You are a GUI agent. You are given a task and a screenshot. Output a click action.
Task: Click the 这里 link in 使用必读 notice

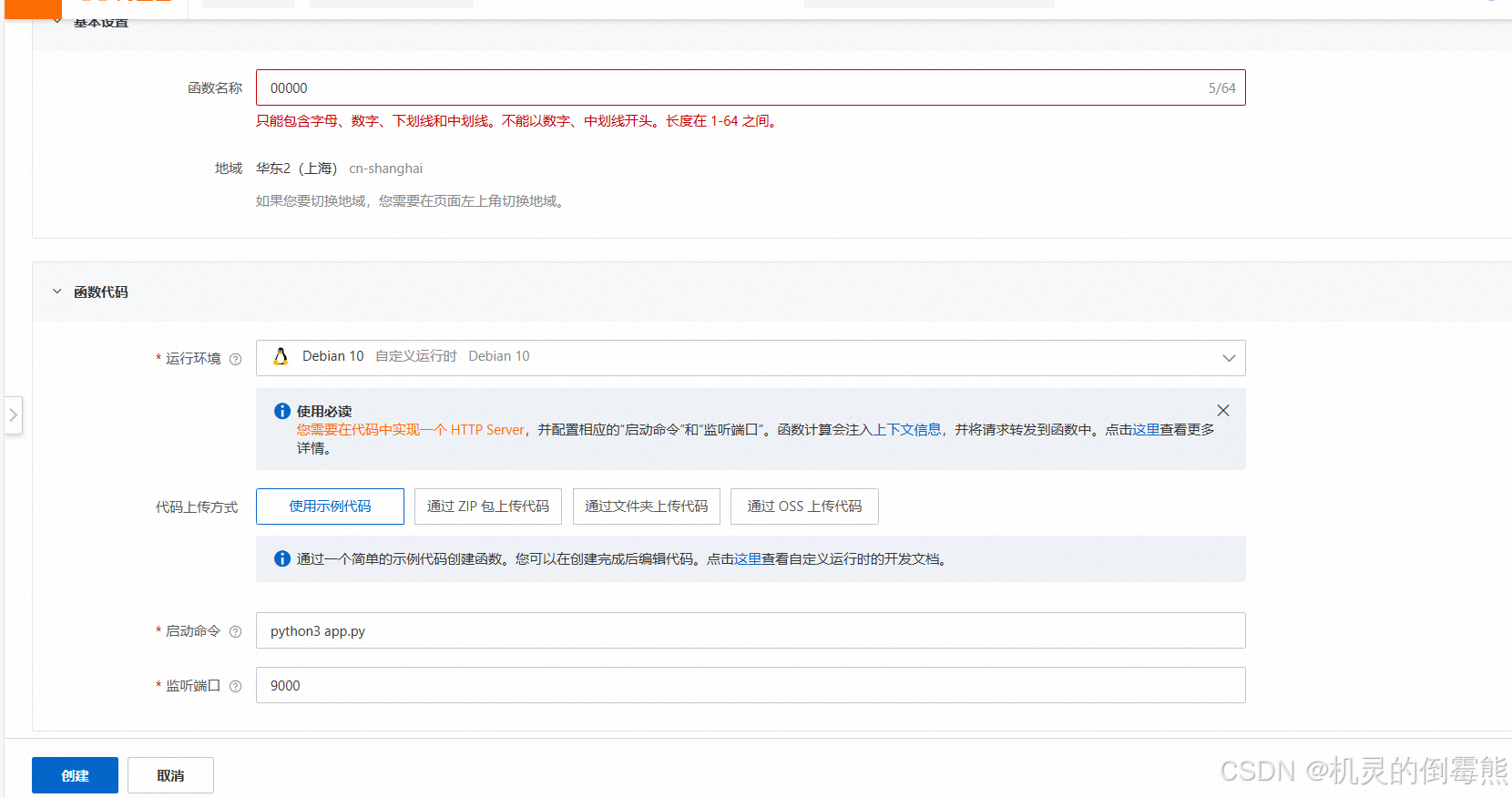coord(1146,429)
